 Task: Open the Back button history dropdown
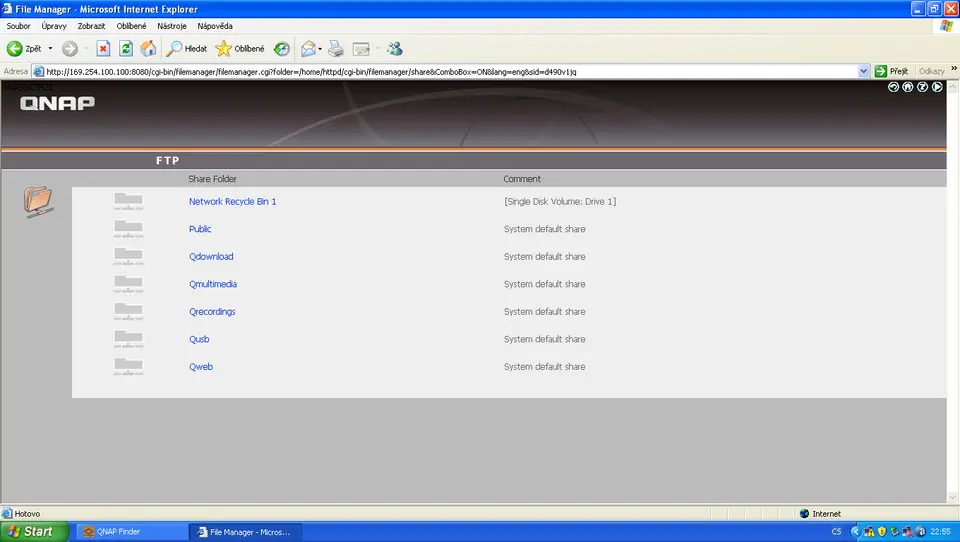click(51, 48)
